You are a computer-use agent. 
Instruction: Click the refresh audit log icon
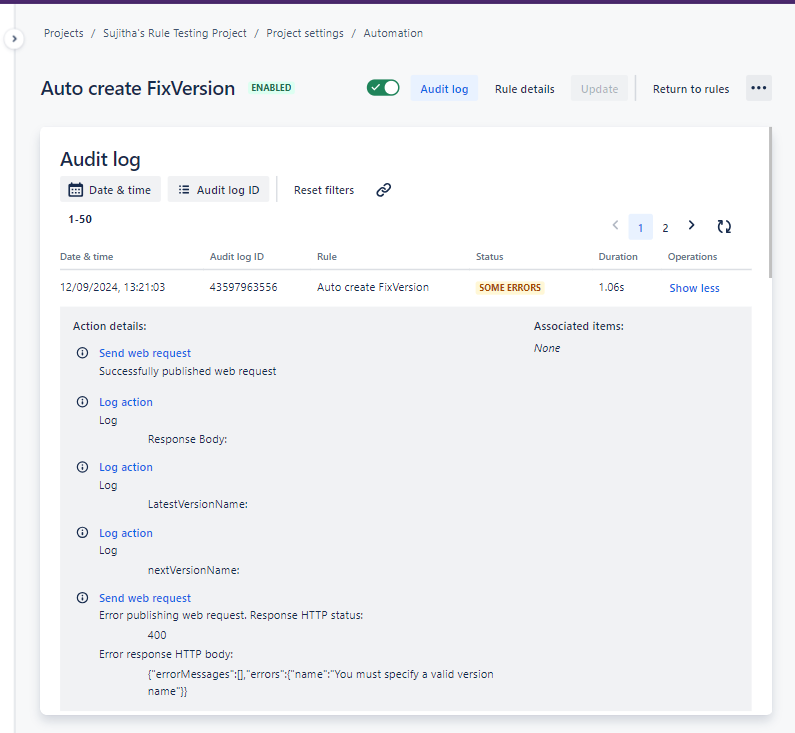tap(724, 227)
